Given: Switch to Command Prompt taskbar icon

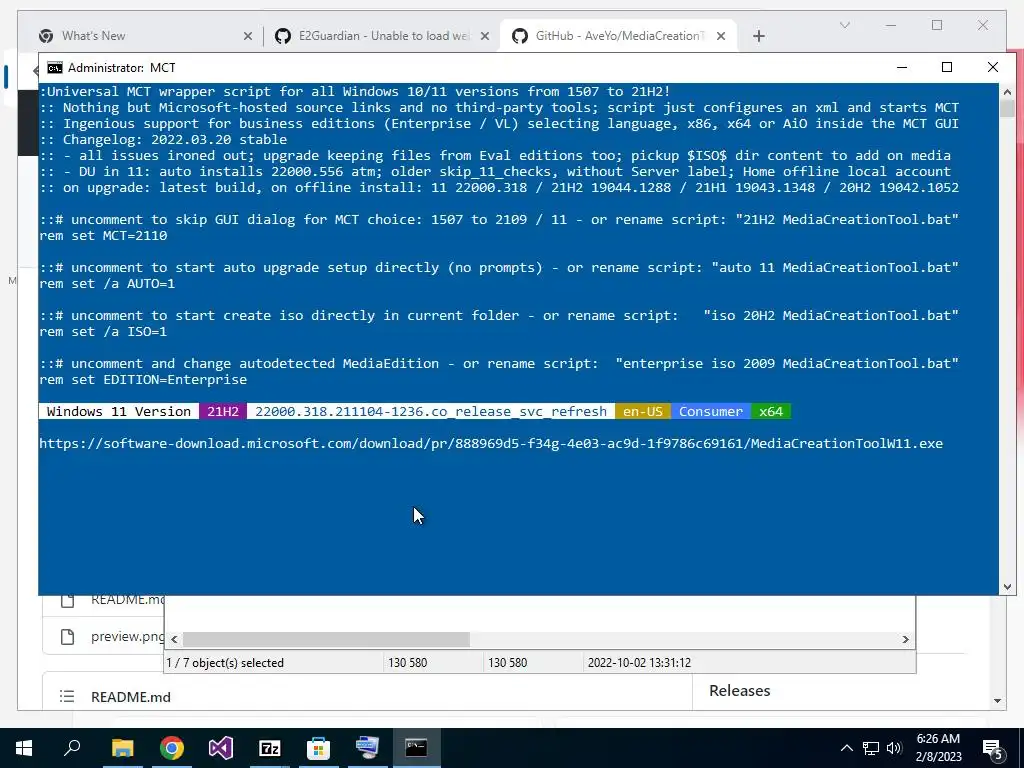Looking at the screenshot, I should pyautogui.click(x=417, y=748).
